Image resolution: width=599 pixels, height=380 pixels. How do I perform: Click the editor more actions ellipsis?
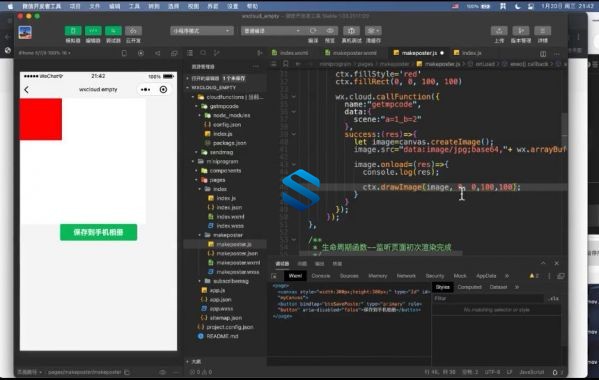(x=557, y=53)
